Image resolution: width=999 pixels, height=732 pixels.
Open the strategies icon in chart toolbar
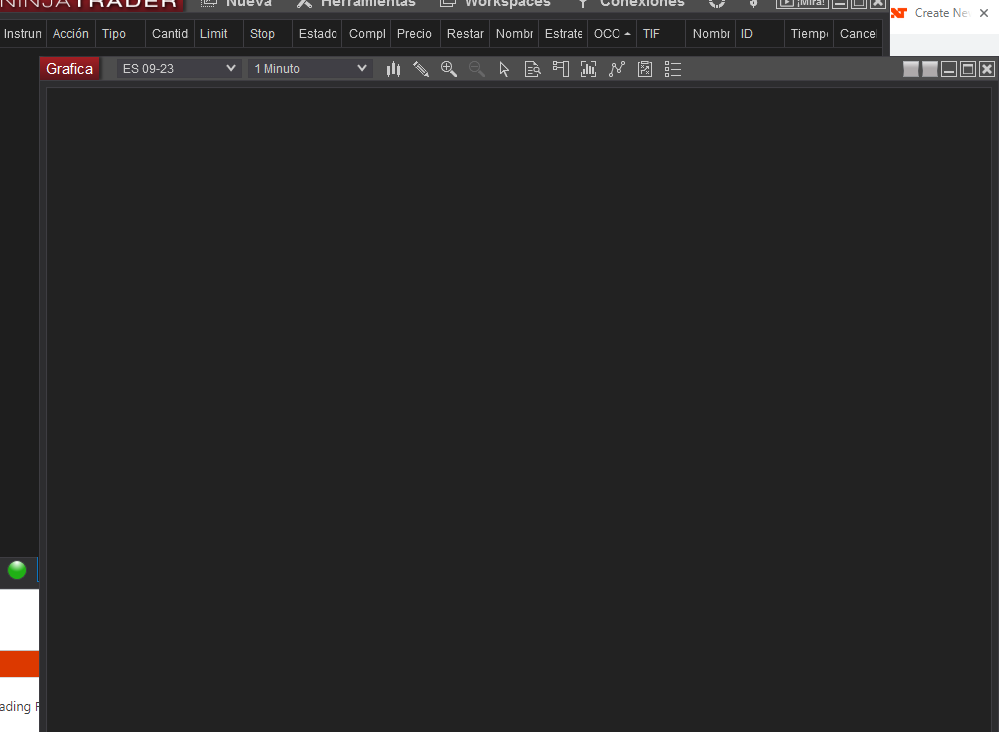(x=645, y=69)
